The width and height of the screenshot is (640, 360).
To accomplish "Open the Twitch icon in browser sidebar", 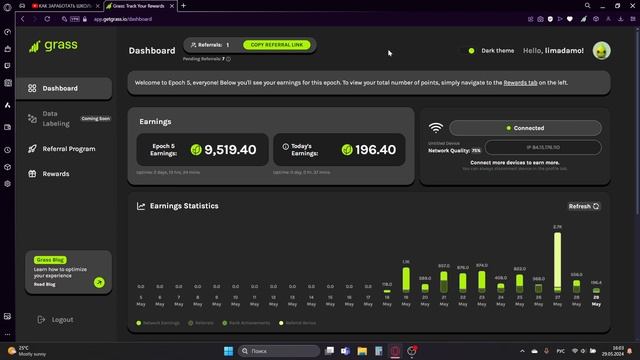I will click(x=7, y=65).
